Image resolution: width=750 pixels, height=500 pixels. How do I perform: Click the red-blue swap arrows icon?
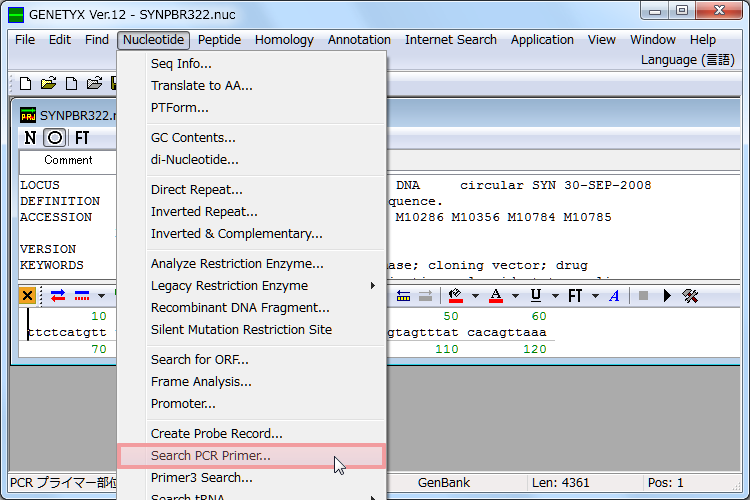[58, 296]
